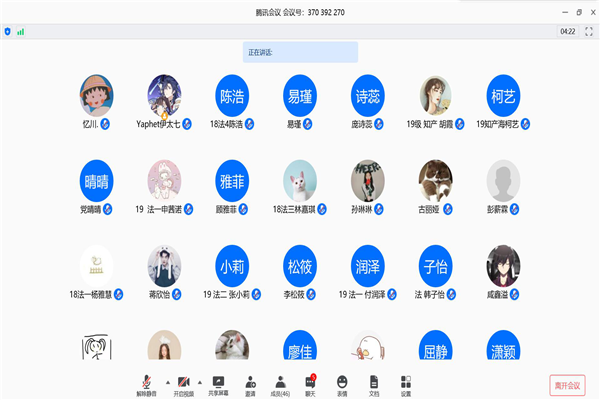Expand audio options arrow beside microphone
This screenshot has width=600, height=400.
[164, 382]
